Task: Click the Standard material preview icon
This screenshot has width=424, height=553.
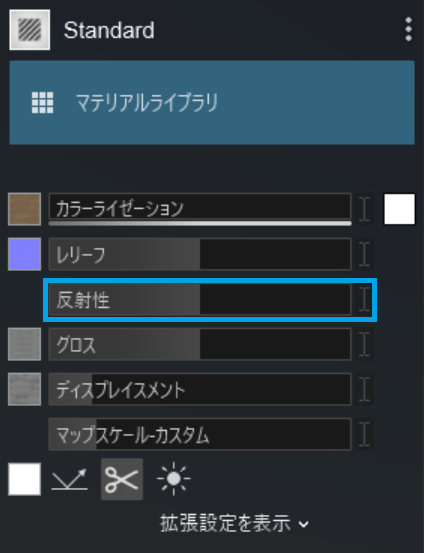Action: (30, 30)
